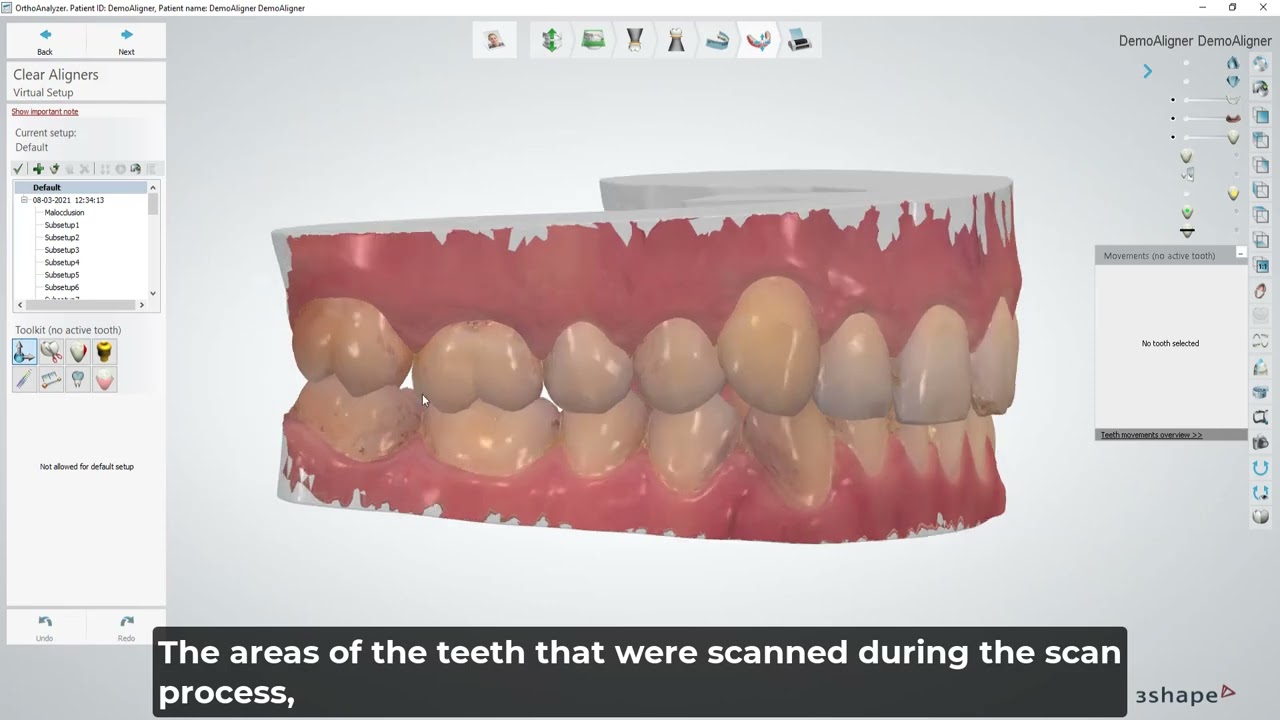The image size is (1280, 720).
Task: Toggle the small compare panels visibility icon
Action: (x=1188, y=174)
